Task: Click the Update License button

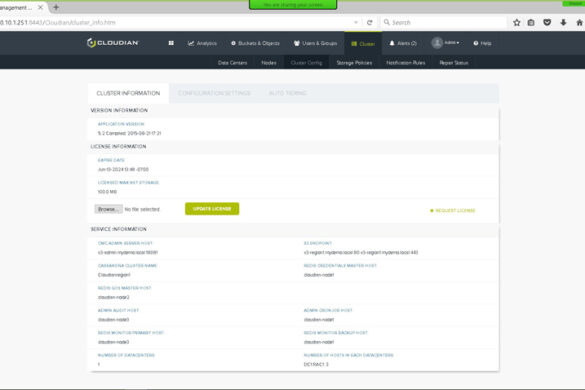Action: pos(212,209)
